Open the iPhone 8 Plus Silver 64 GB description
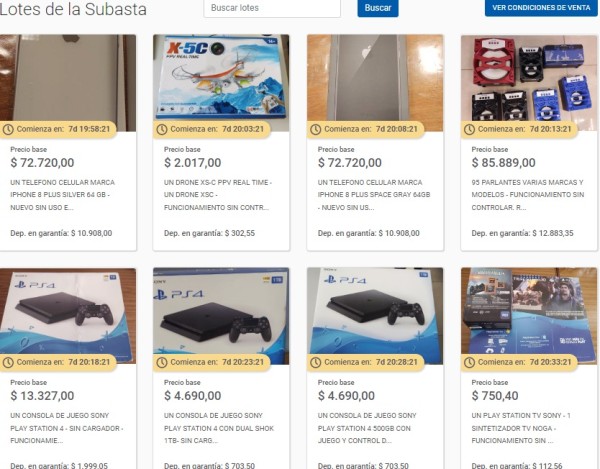 tap(62, 195)
